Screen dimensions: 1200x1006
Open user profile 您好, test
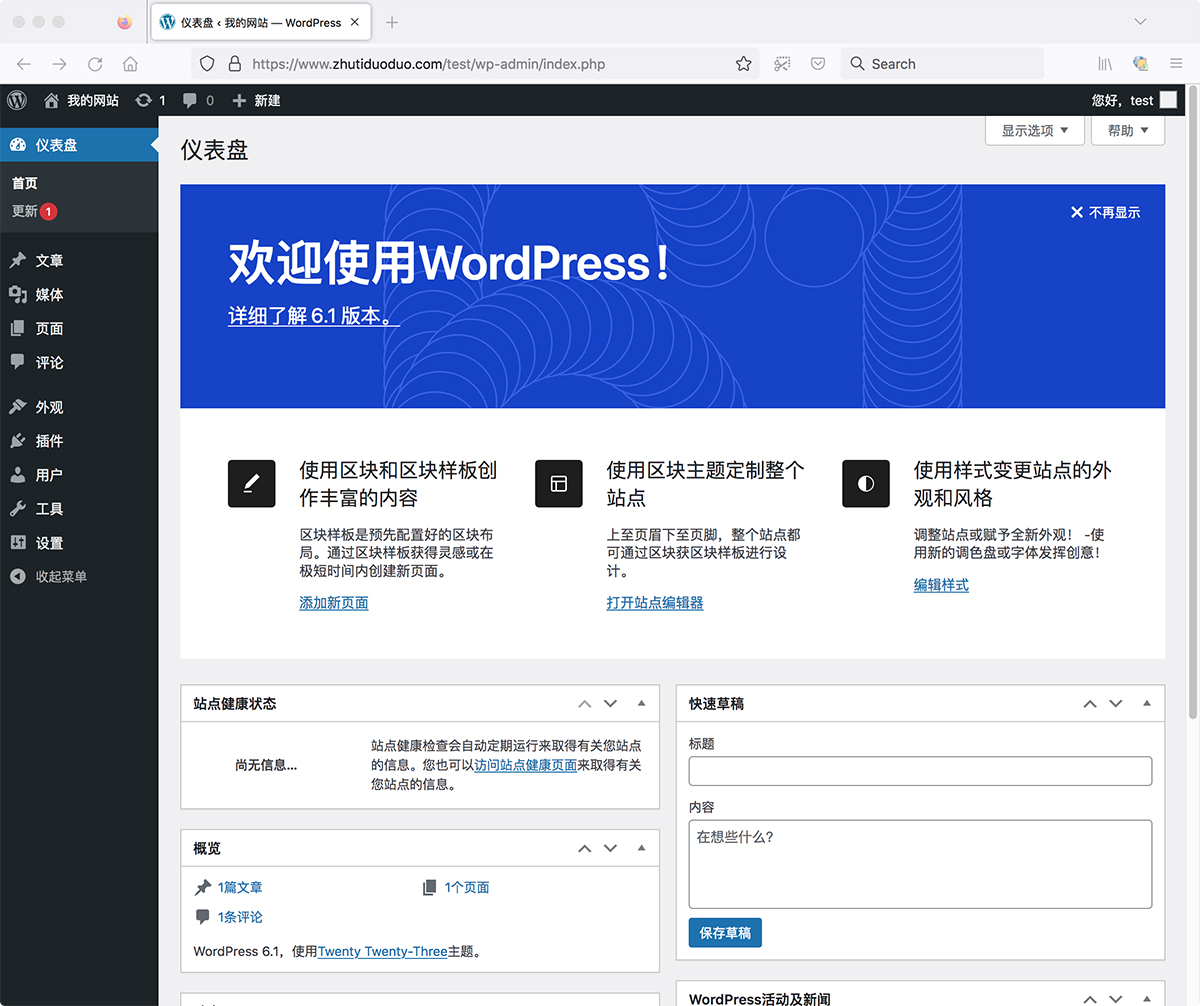tap(1135, 100)
